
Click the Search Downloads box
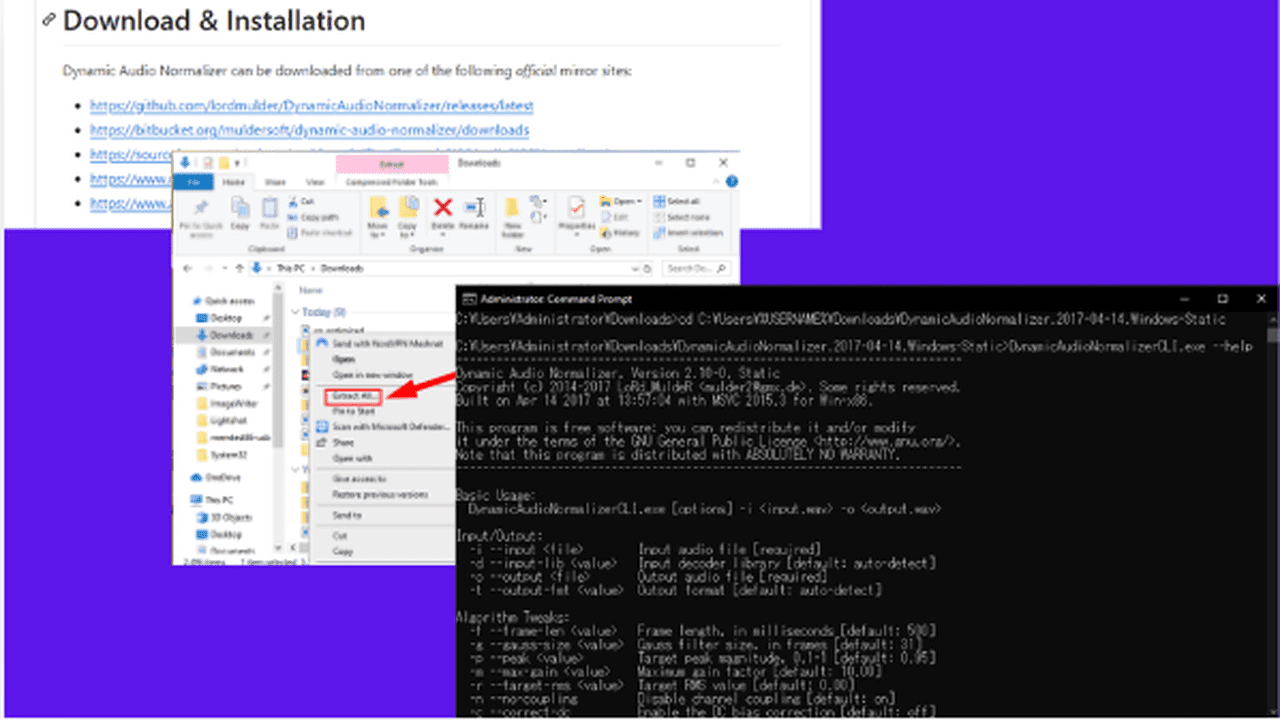[x=698, y=268]
